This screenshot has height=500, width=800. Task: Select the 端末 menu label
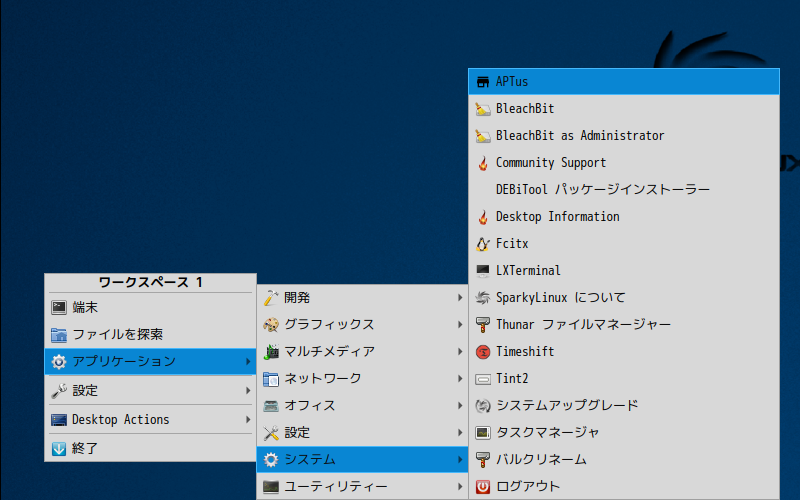tap(85, 307)
